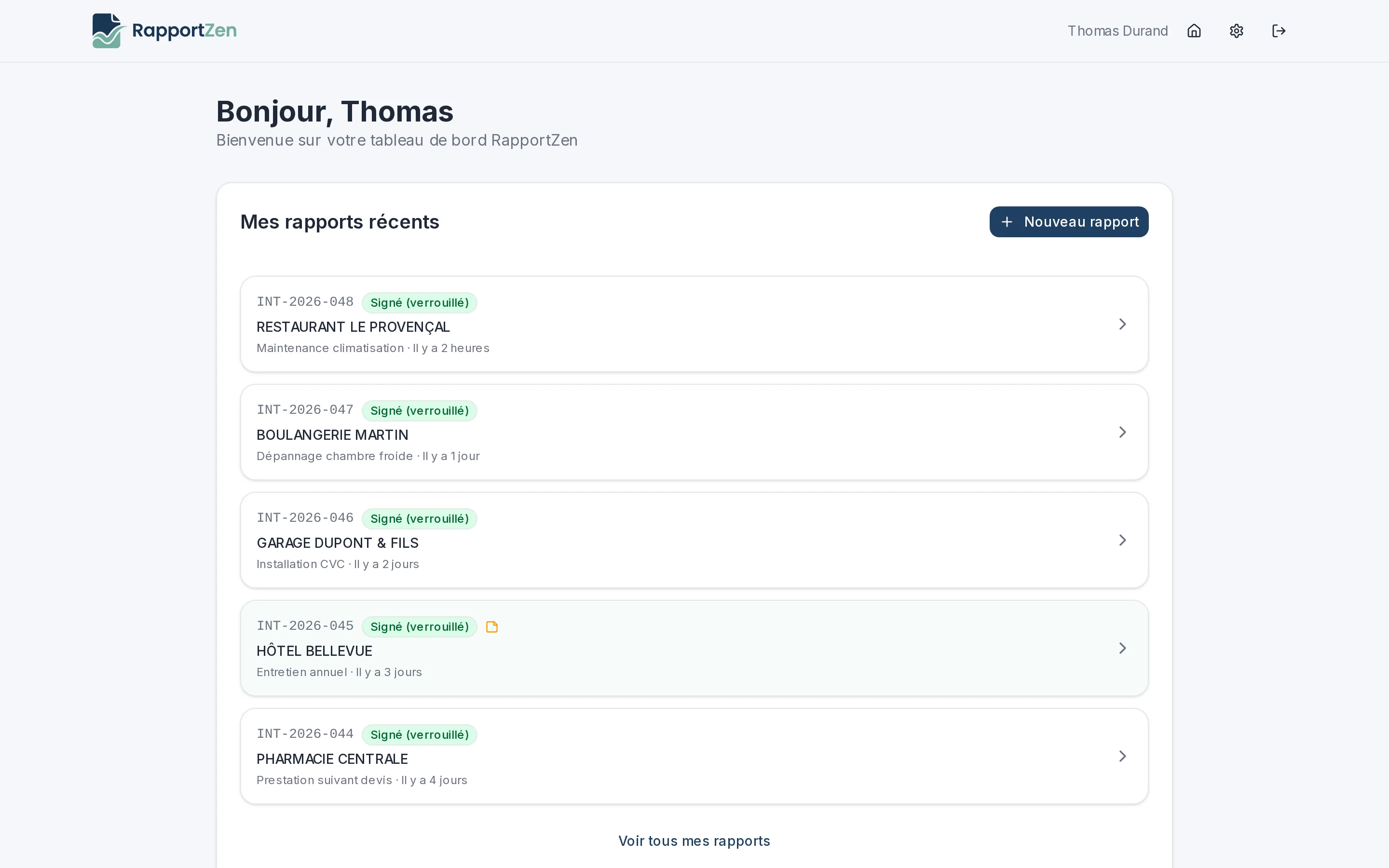The width and height of the screenshot is (1389, 868).
Task: Click Thomas Durand user name
Action: click(1117, 31)
